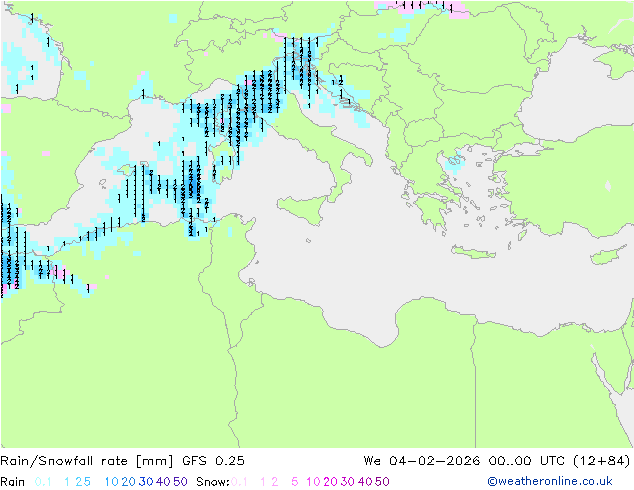Click the '00..00 UTC' time label

point(527,461)
